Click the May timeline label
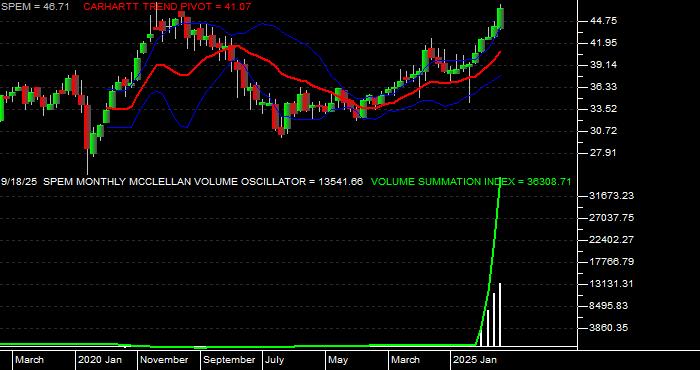 coord(339,360)
